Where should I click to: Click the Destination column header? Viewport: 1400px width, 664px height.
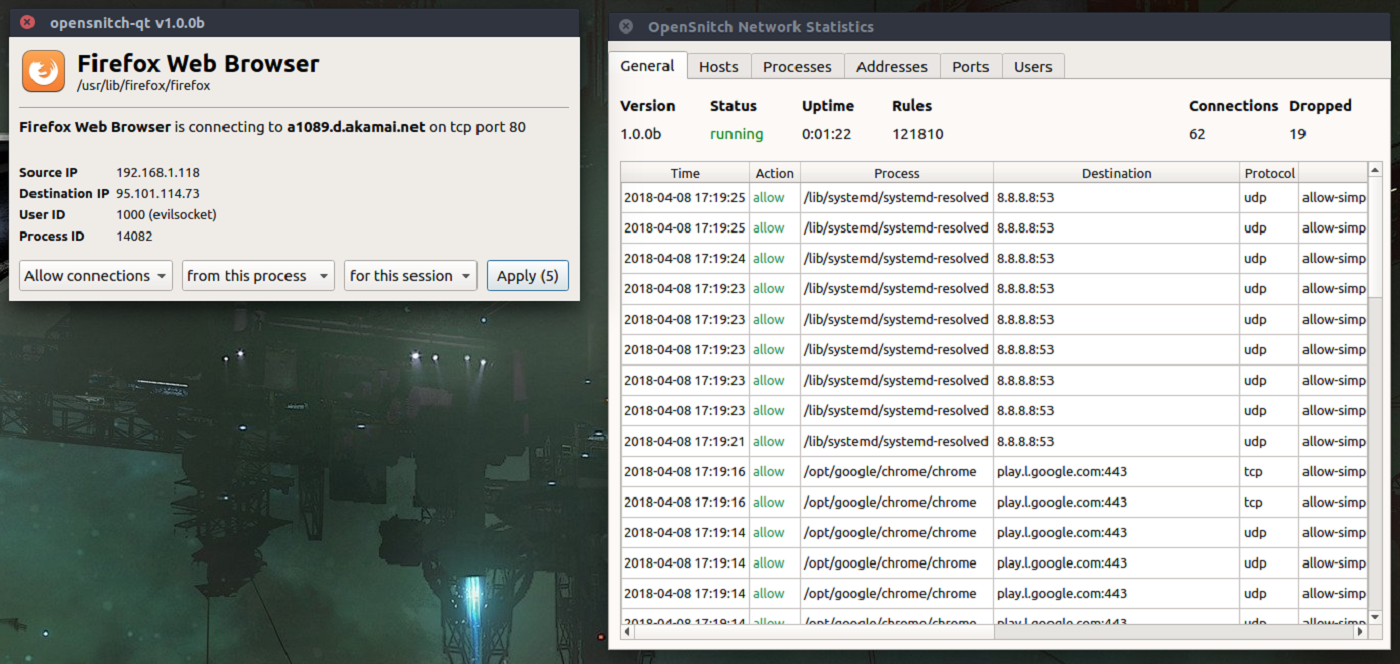[1116, 173]
